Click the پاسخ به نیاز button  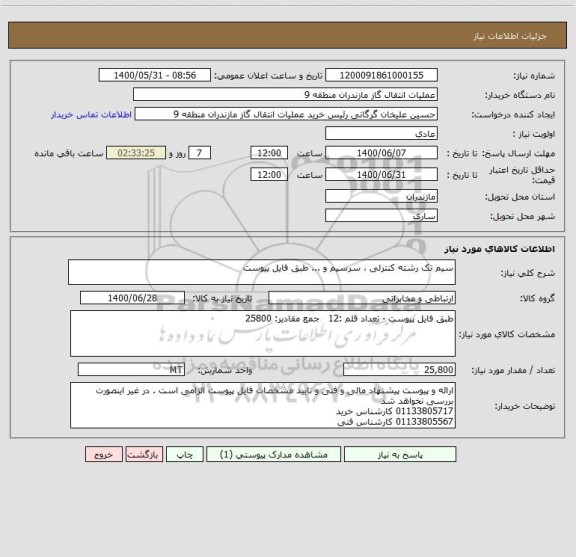coord(400,454)
